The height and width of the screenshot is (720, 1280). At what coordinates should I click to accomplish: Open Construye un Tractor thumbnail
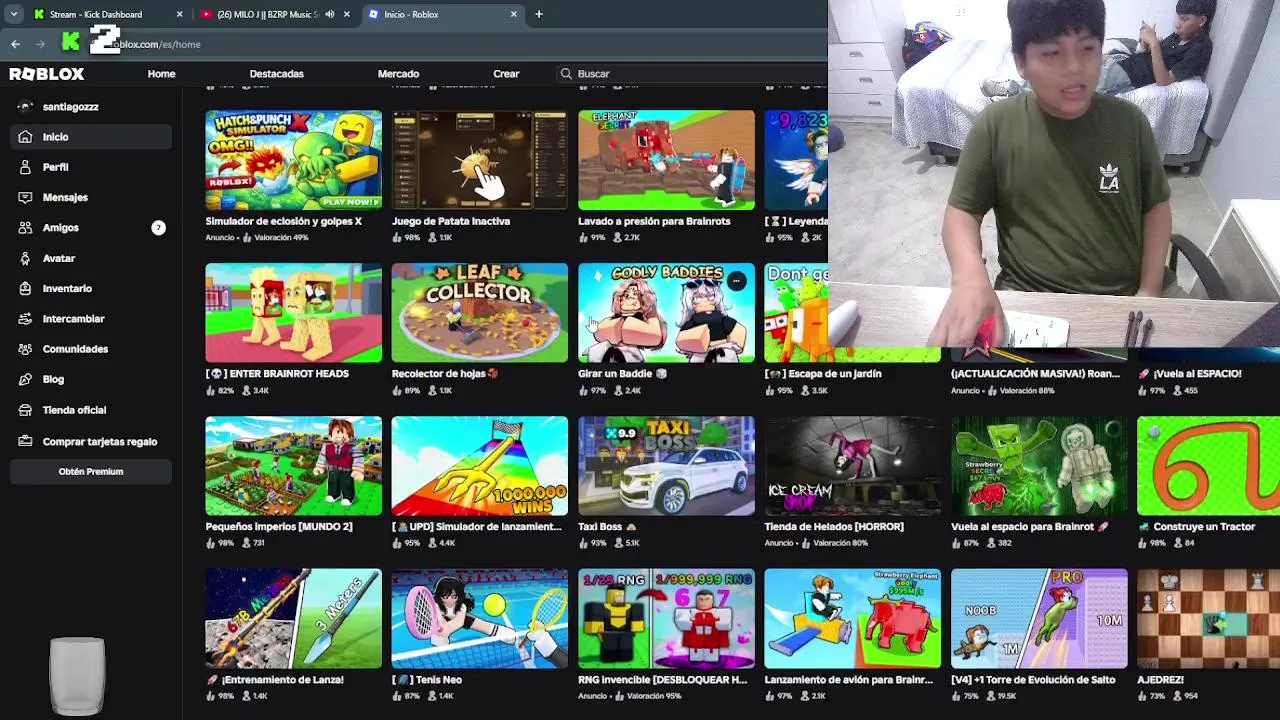point(1208,466)
